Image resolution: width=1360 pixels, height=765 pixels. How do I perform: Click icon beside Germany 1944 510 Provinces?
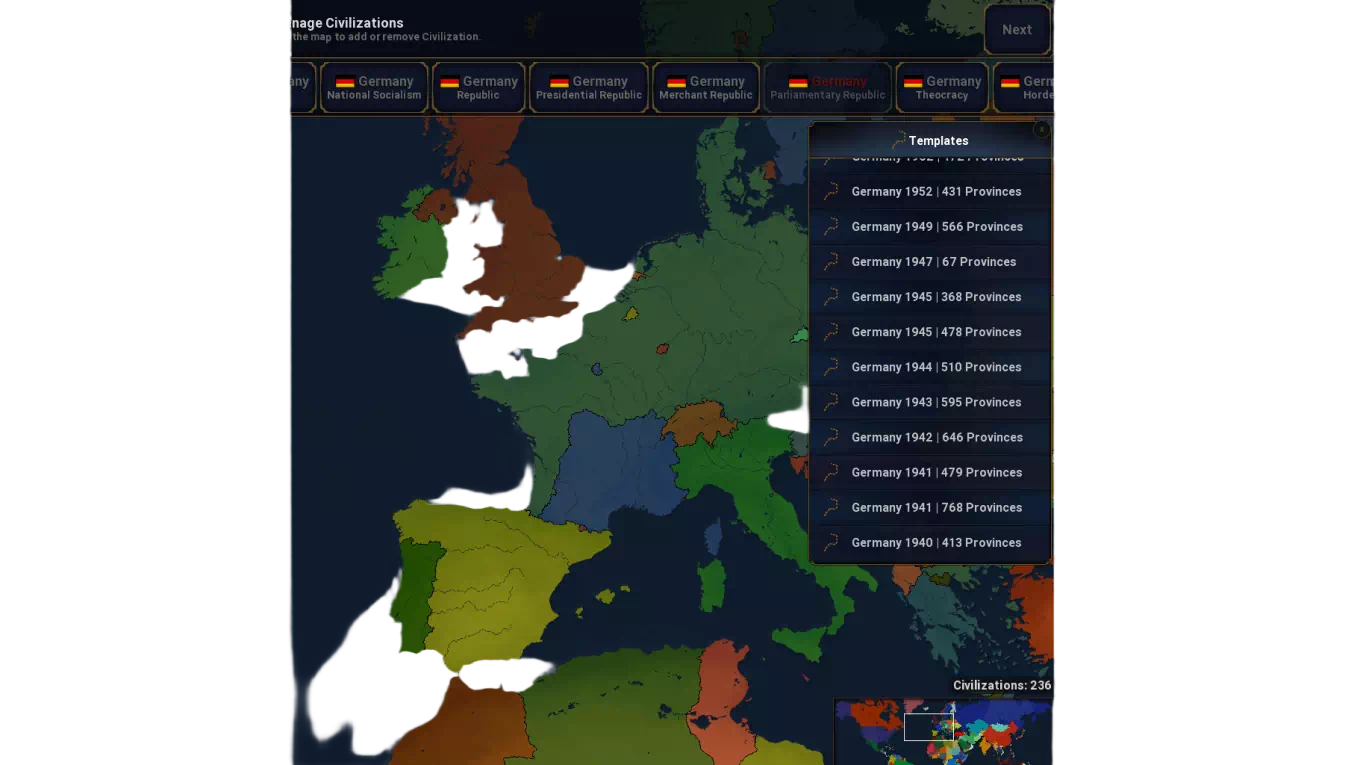click(830, 367)
